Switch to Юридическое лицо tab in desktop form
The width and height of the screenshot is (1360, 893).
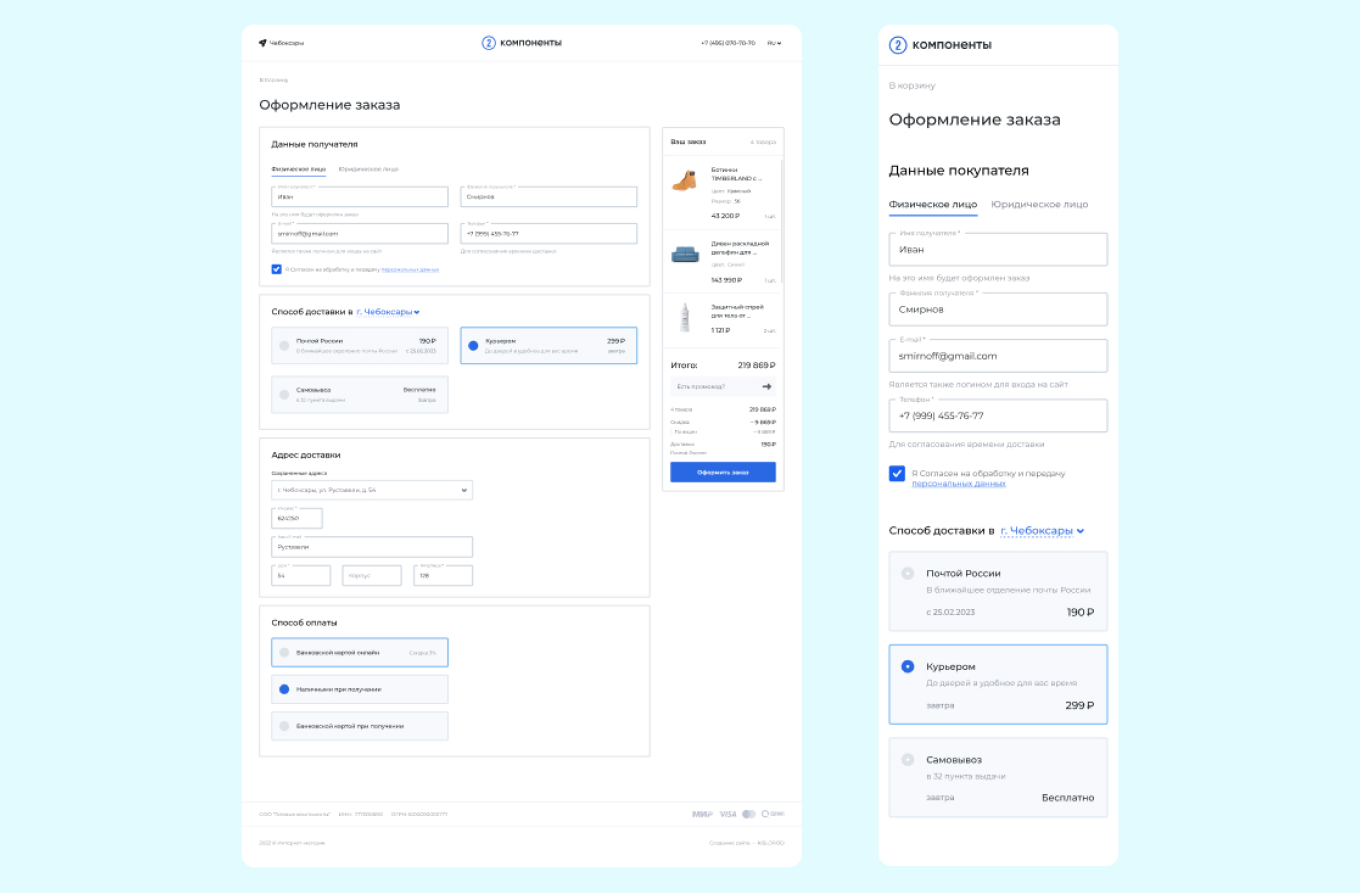(368, 169)
